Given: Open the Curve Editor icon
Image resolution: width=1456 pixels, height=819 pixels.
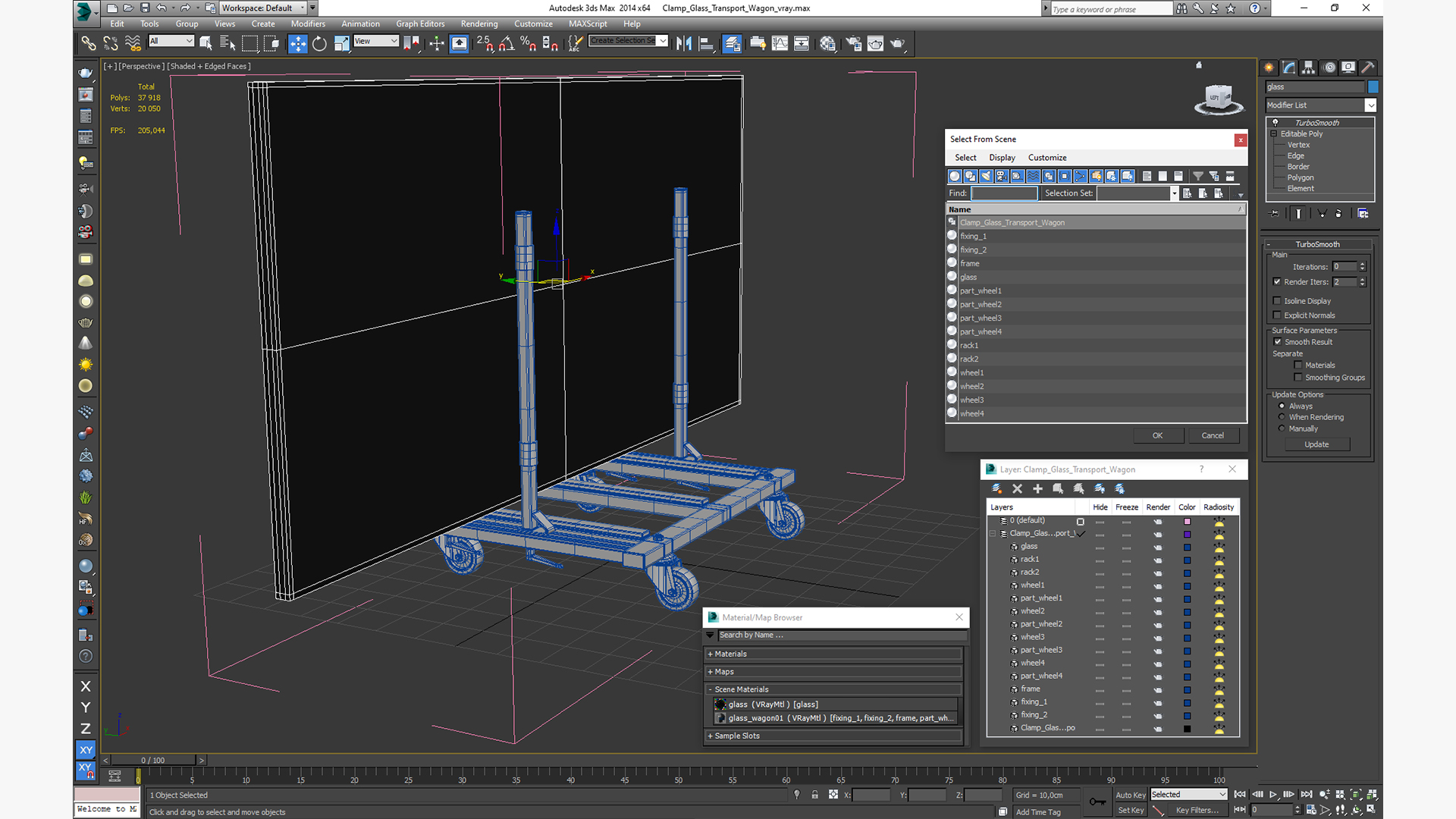Looking at the screenshot, I should 780,44.
